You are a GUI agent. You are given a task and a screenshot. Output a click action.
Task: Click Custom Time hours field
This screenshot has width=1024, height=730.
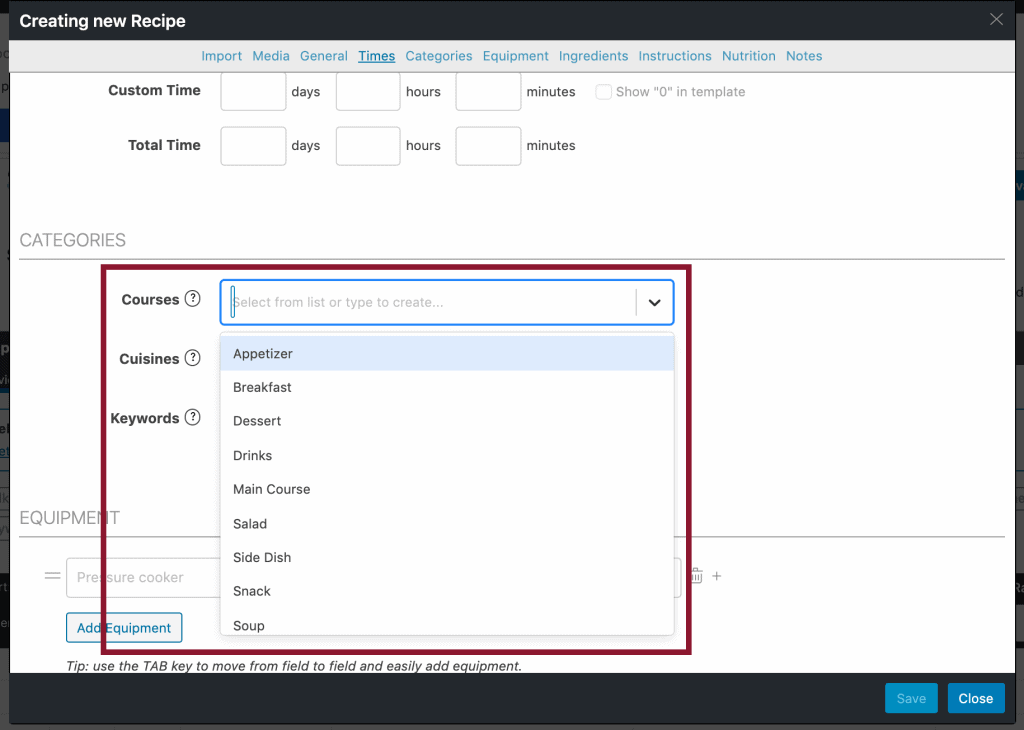(368, 91)
